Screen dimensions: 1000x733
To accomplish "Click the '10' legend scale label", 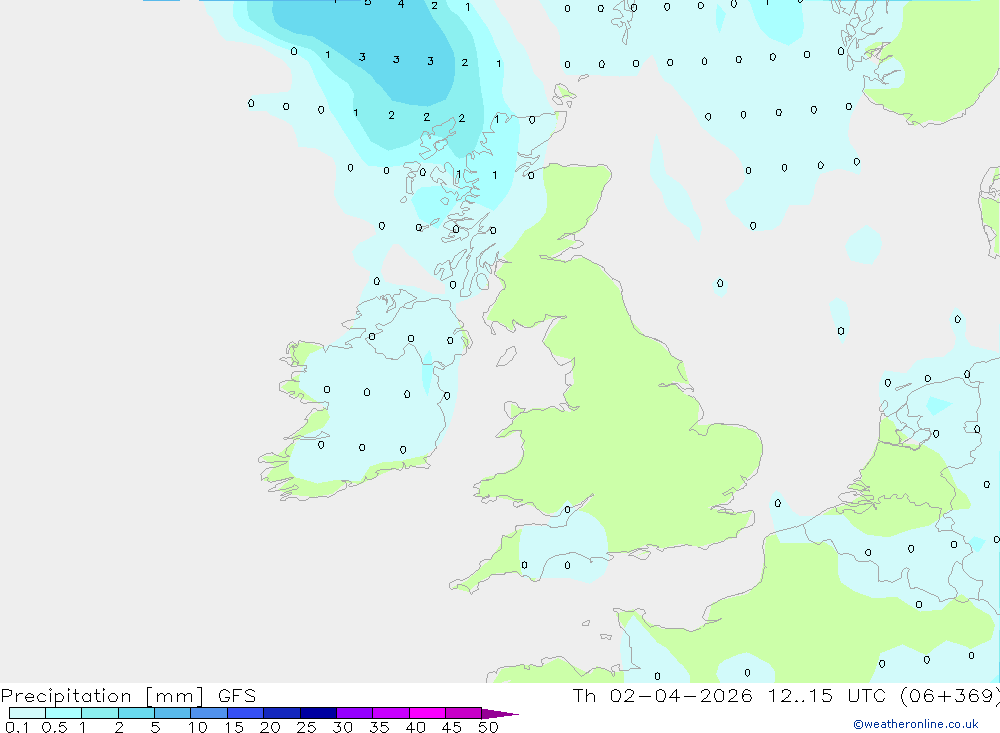I will tap(198, 727).
